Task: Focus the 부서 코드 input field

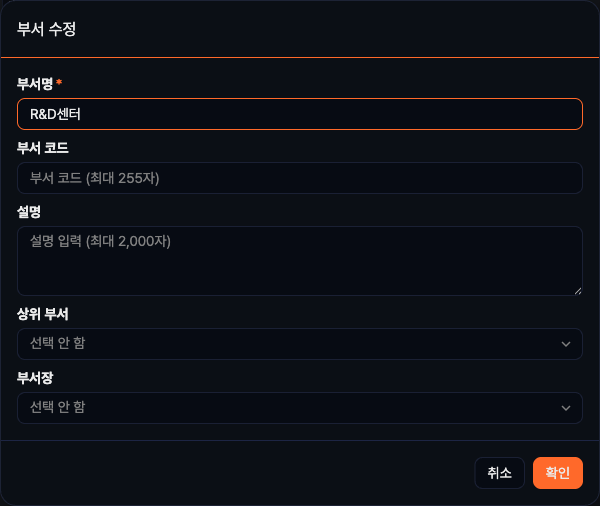Action: coord(300,178)
